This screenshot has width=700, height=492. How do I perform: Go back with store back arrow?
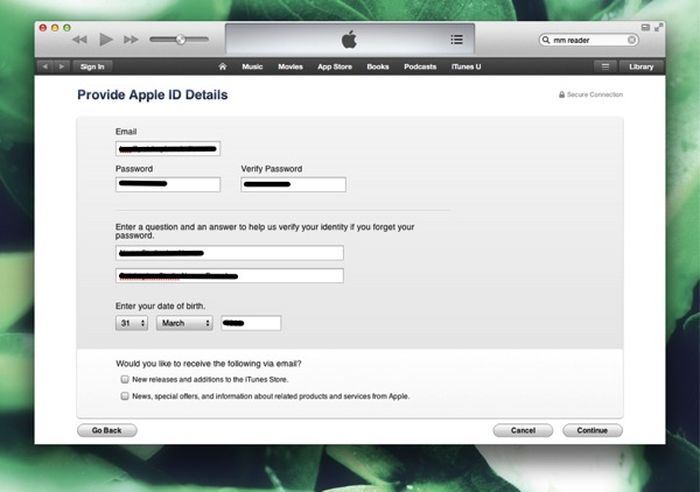point(45,67)
